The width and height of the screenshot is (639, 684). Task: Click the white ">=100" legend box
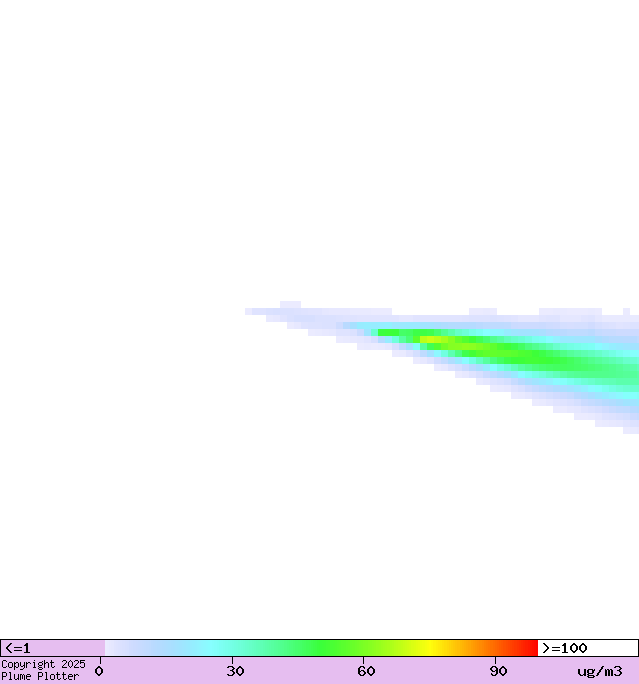[587, 648]
